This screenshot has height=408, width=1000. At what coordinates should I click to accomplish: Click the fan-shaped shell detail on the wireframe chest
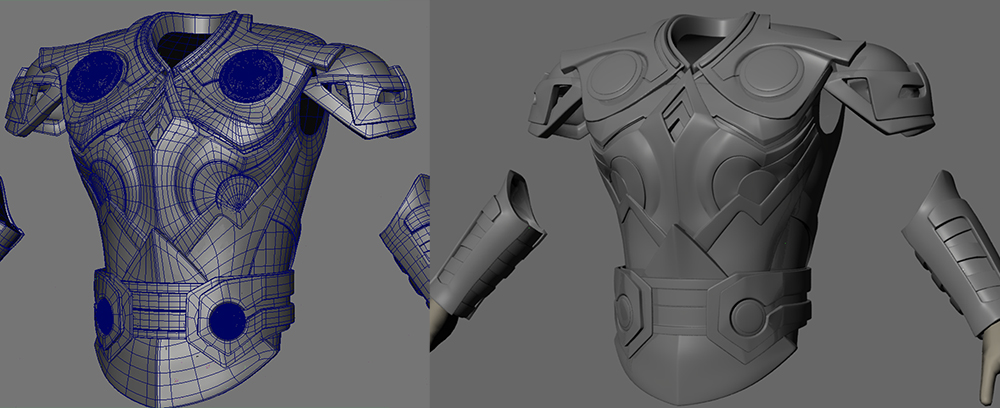point(235,194)
